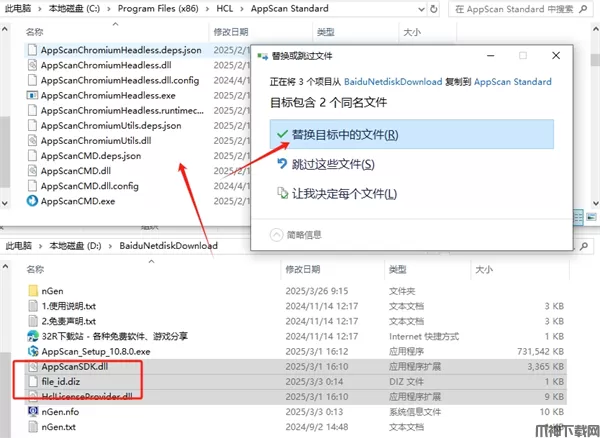The width and height of the screenshot is (600, 438).
Task: Click chevron after Program Files (x86) in the breadcrumb
Action: click(207, 9)
